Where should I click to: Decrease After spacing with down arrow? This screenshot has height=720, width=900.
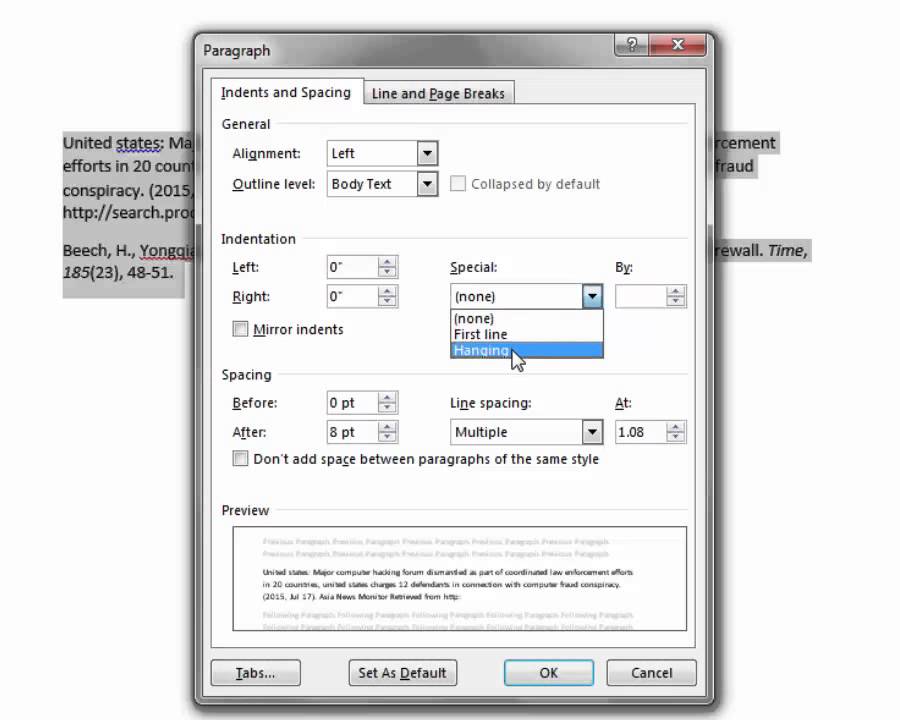[387, 438]
